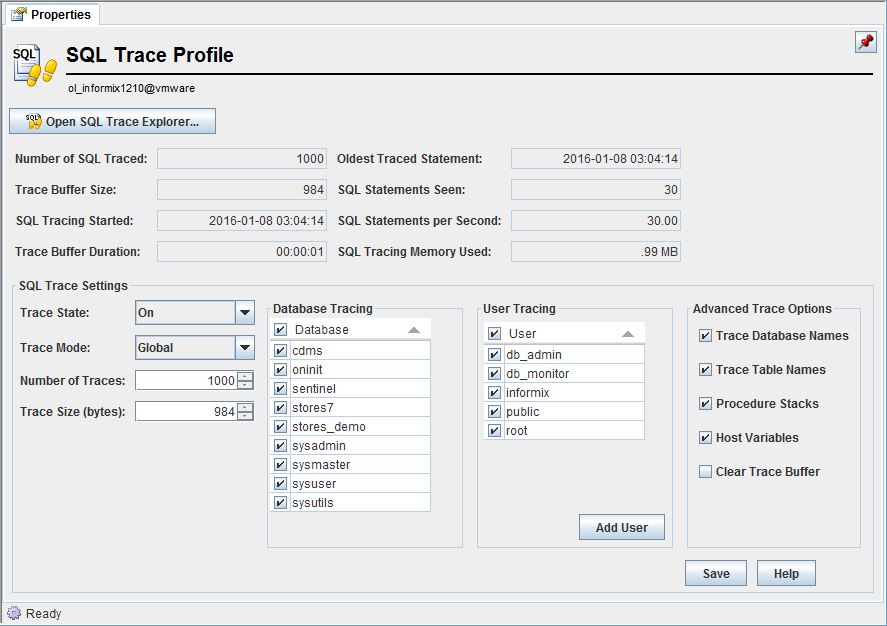Click the gear icon in status bar
The width and height of the screenshot is (887, 626).
pyautogui.click(x=14, y=613)
